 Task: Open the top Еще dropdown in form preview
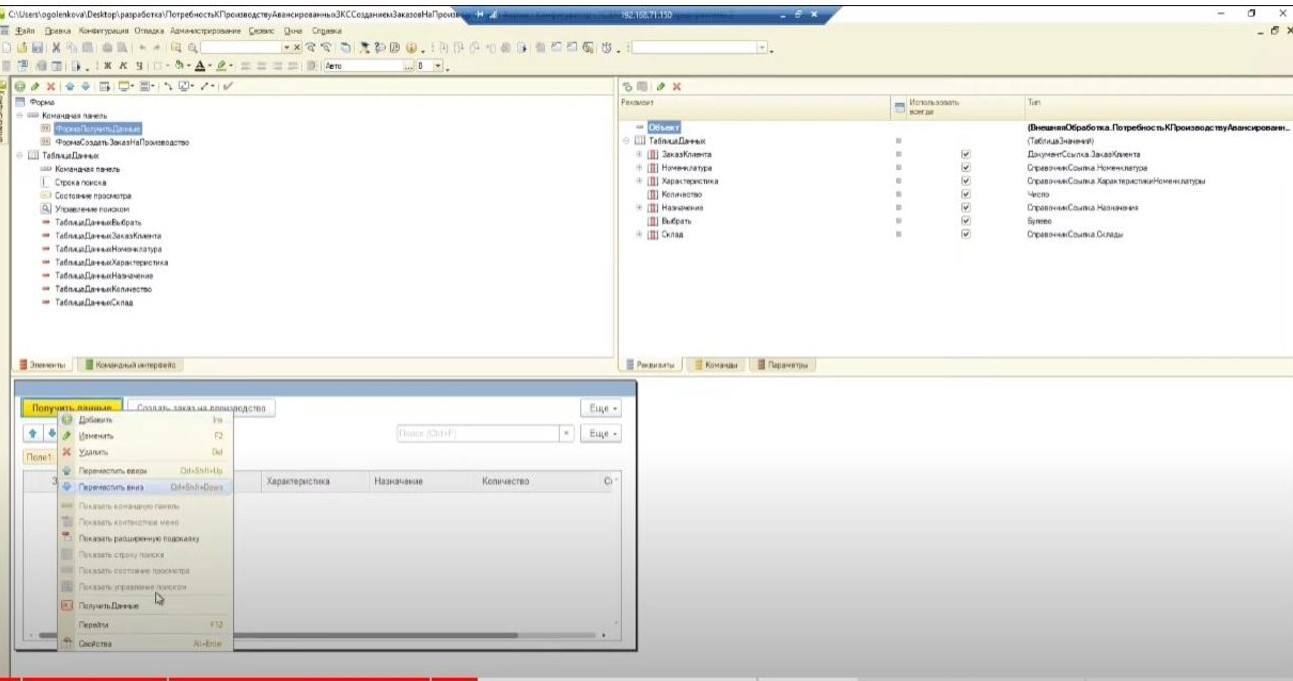(601, 408)
